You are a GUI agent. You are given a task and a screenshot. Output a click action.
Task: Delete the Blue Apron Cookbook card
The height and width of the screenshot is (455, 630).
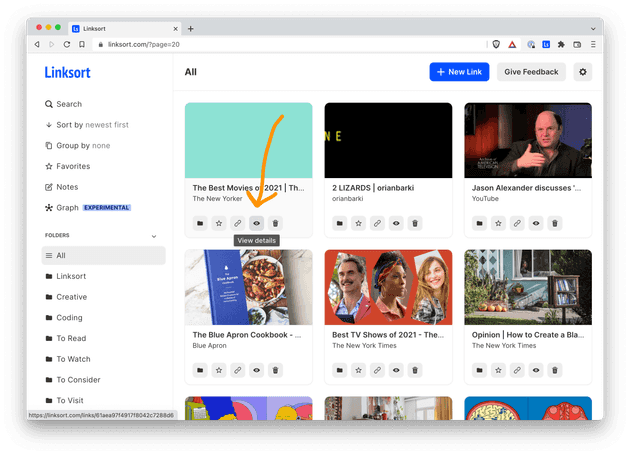(275, 370)
